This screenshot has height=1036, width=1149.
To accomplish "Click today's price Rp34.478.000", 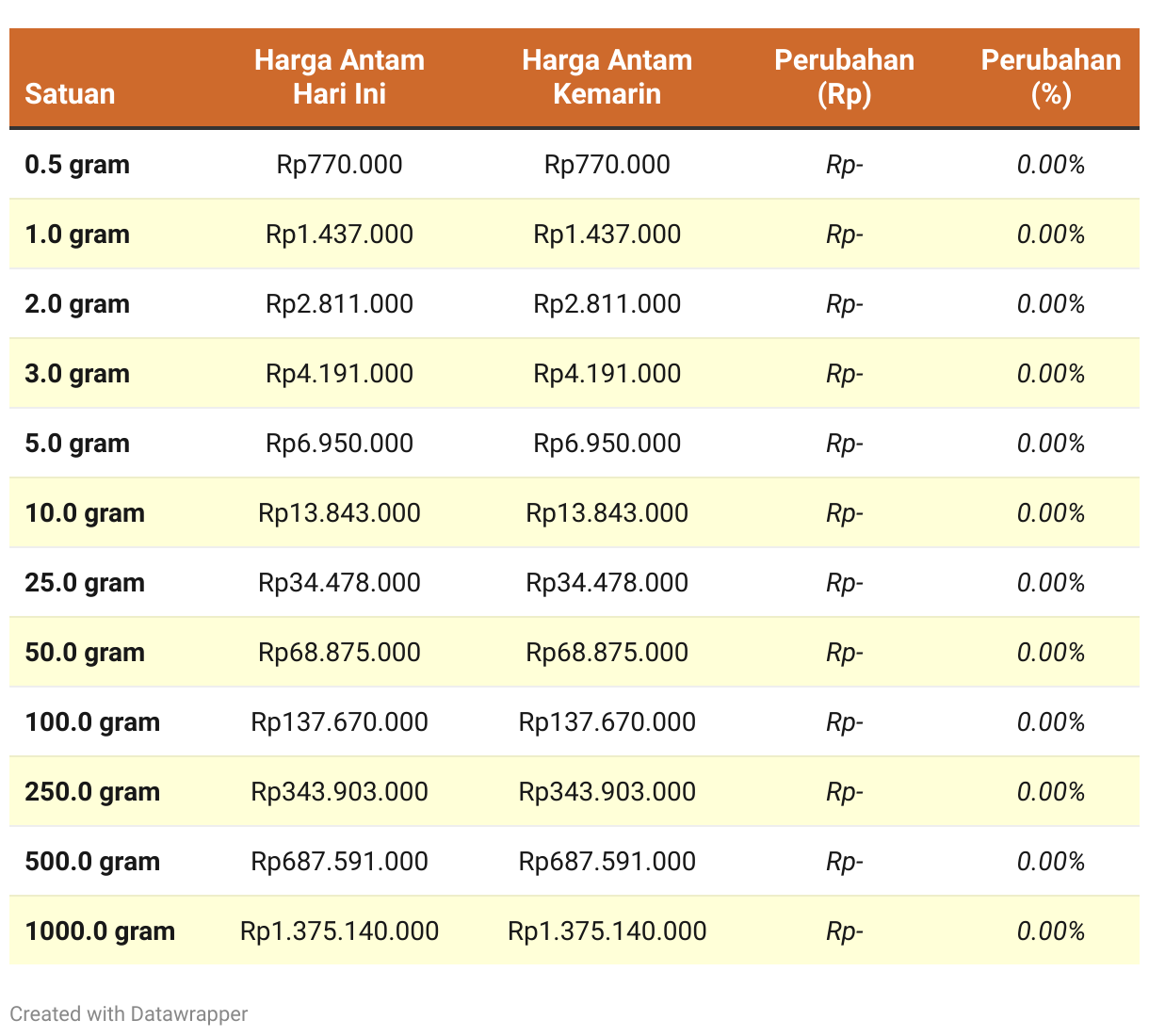I will tap(339, 583).
